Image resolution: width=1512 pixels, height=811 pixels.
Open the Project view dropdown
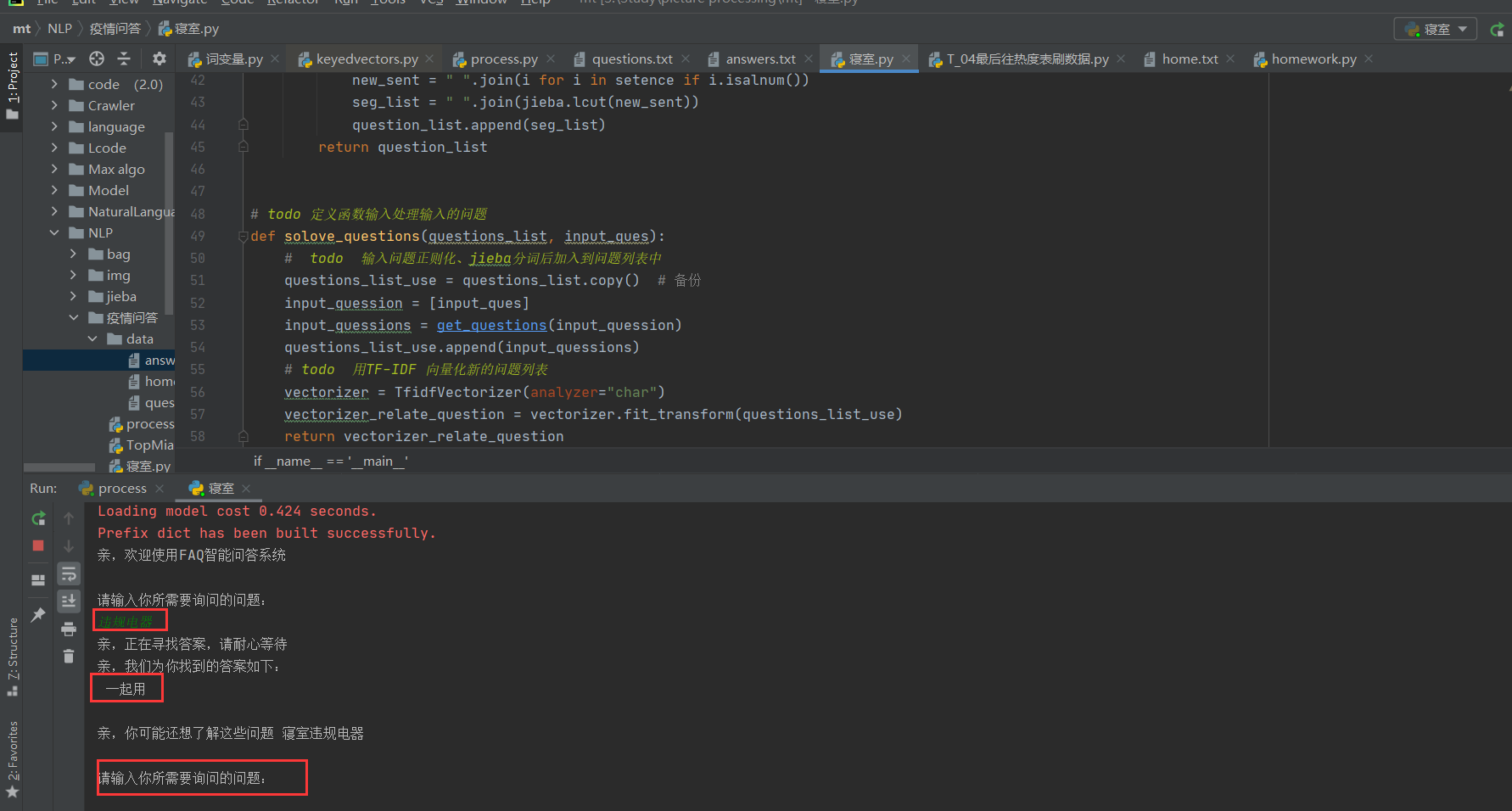coord(55,59)
